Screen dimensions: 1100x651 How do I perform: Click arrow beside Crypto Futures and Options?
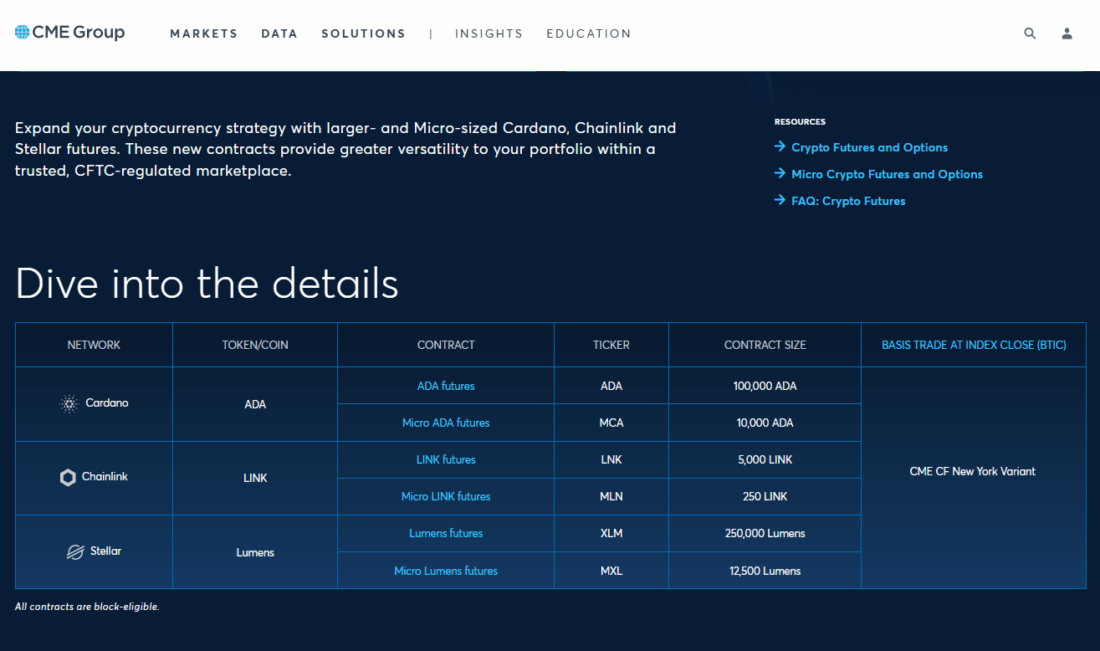(x=779, y=147)
